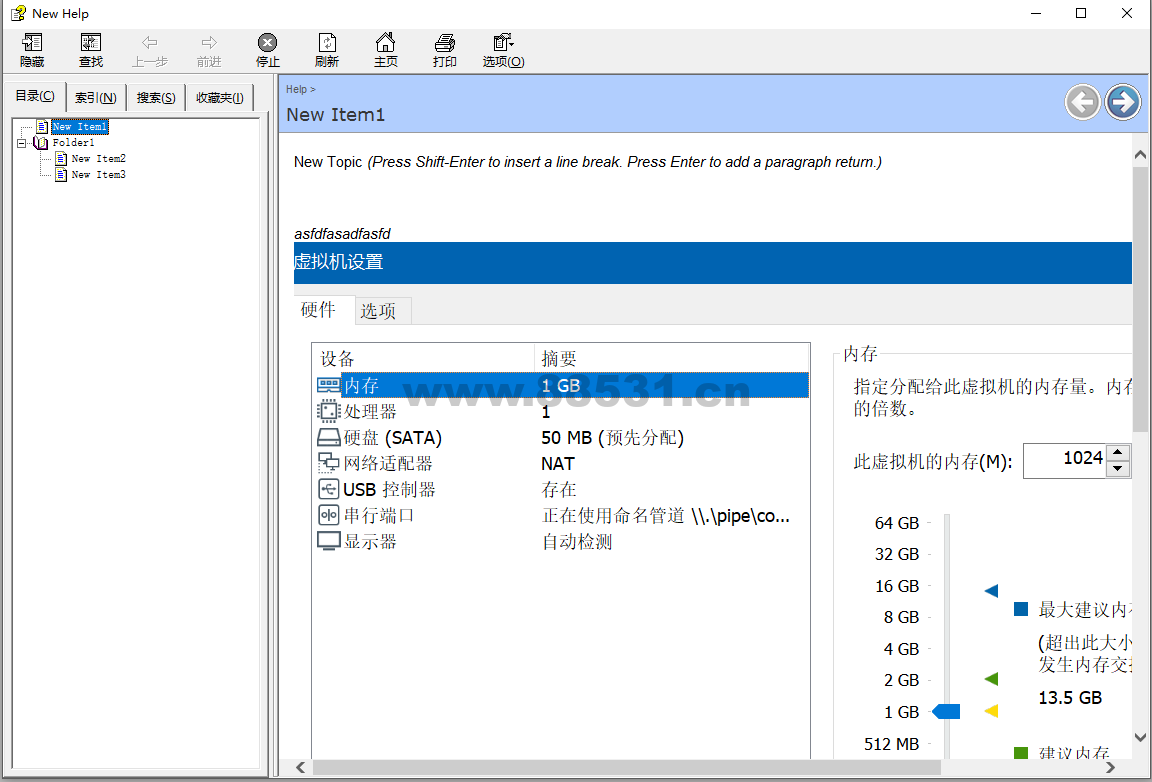Click the 自动检测 summary value
Screen dimensions: 1152x782
(577, 542)
